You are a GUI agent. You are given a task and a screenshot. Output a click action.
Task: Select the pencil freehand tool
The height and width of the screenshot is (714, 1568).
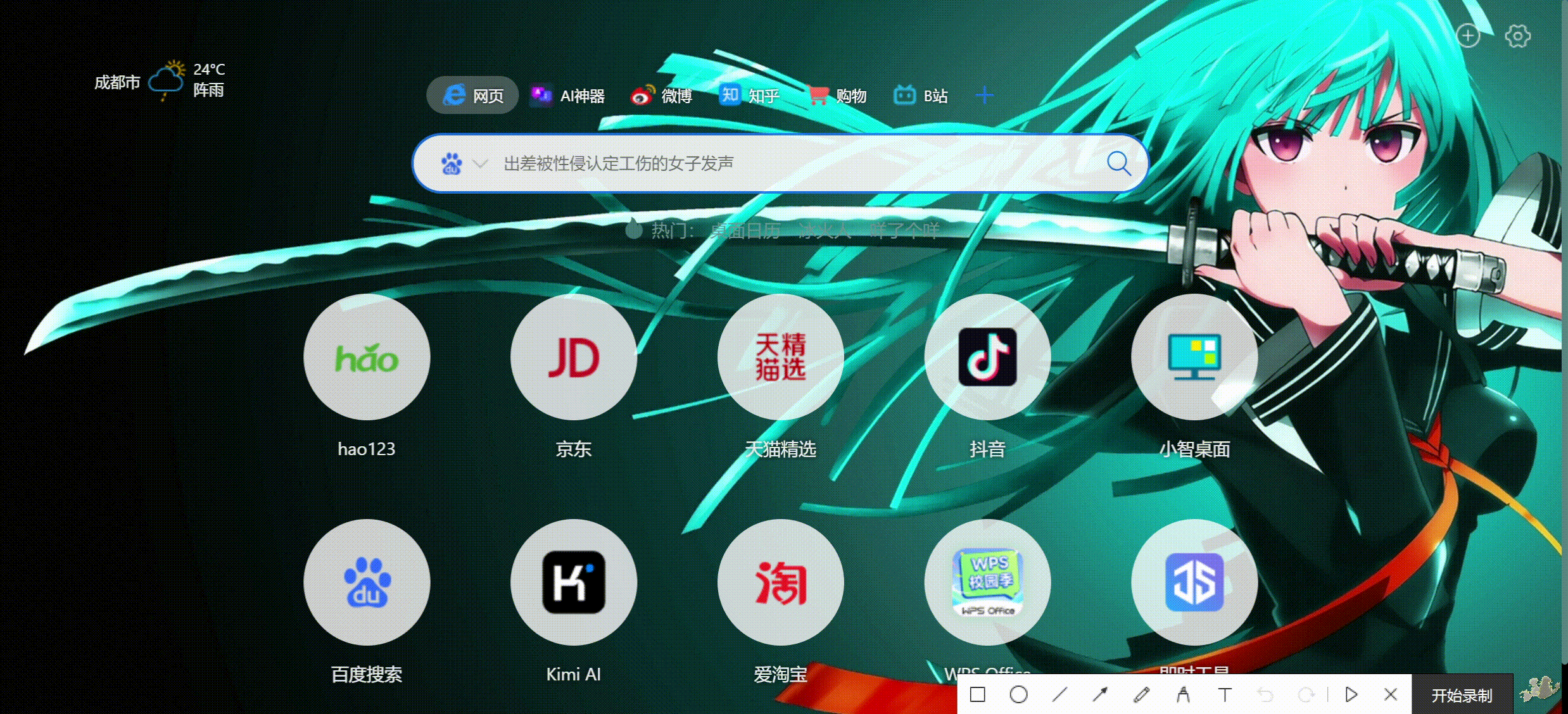click(1141, 694)
